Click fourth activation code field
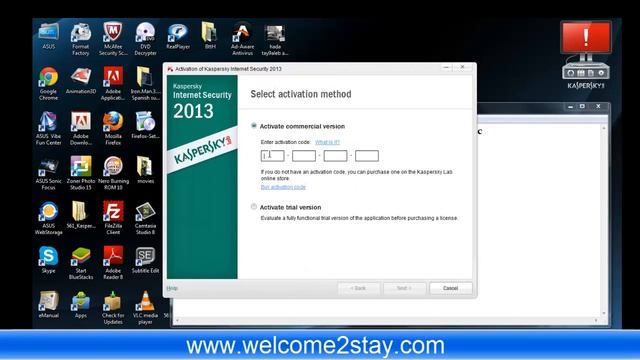Viewport: 640px width, 360px height. 367,156
